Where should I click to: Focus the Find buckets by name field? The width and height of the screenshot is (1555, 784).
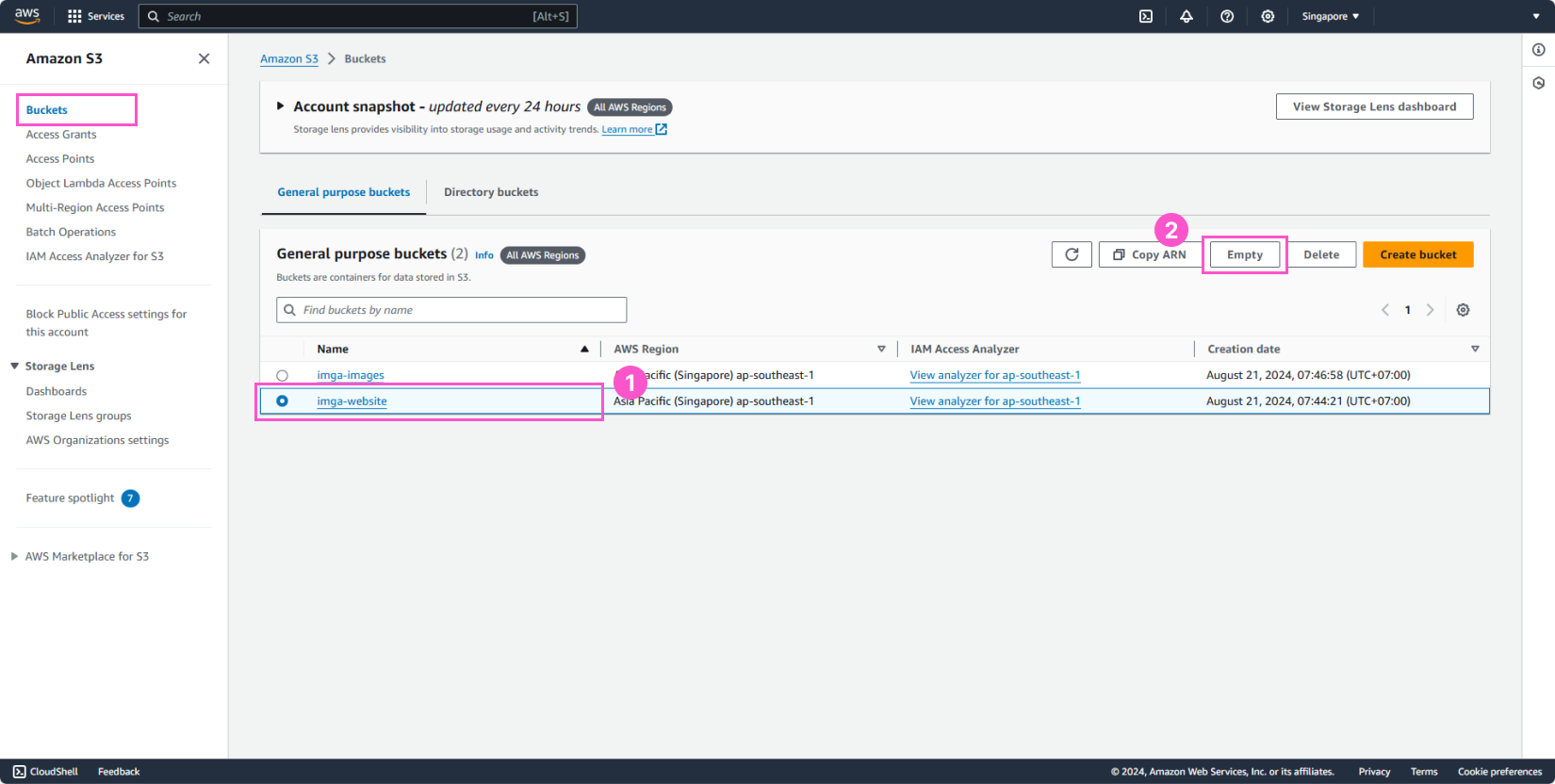point(451,310)
